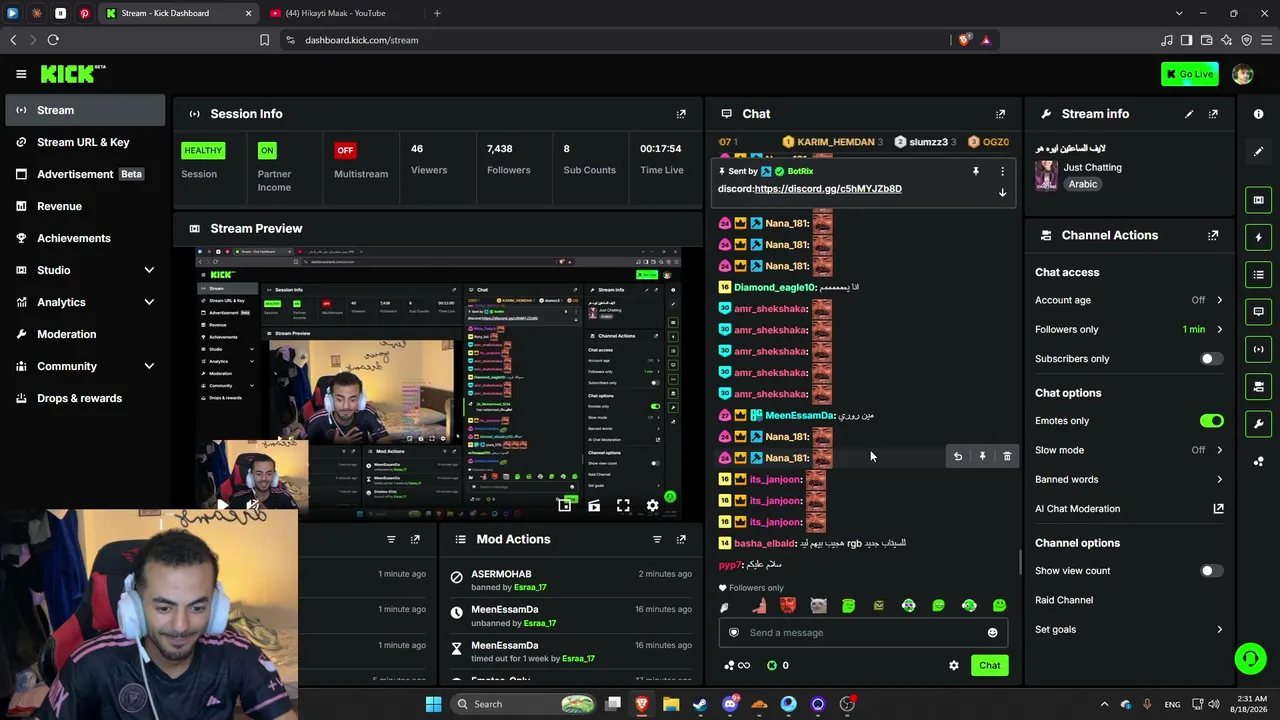
Task: Focus the Send a message field
Action: [863, 633]
